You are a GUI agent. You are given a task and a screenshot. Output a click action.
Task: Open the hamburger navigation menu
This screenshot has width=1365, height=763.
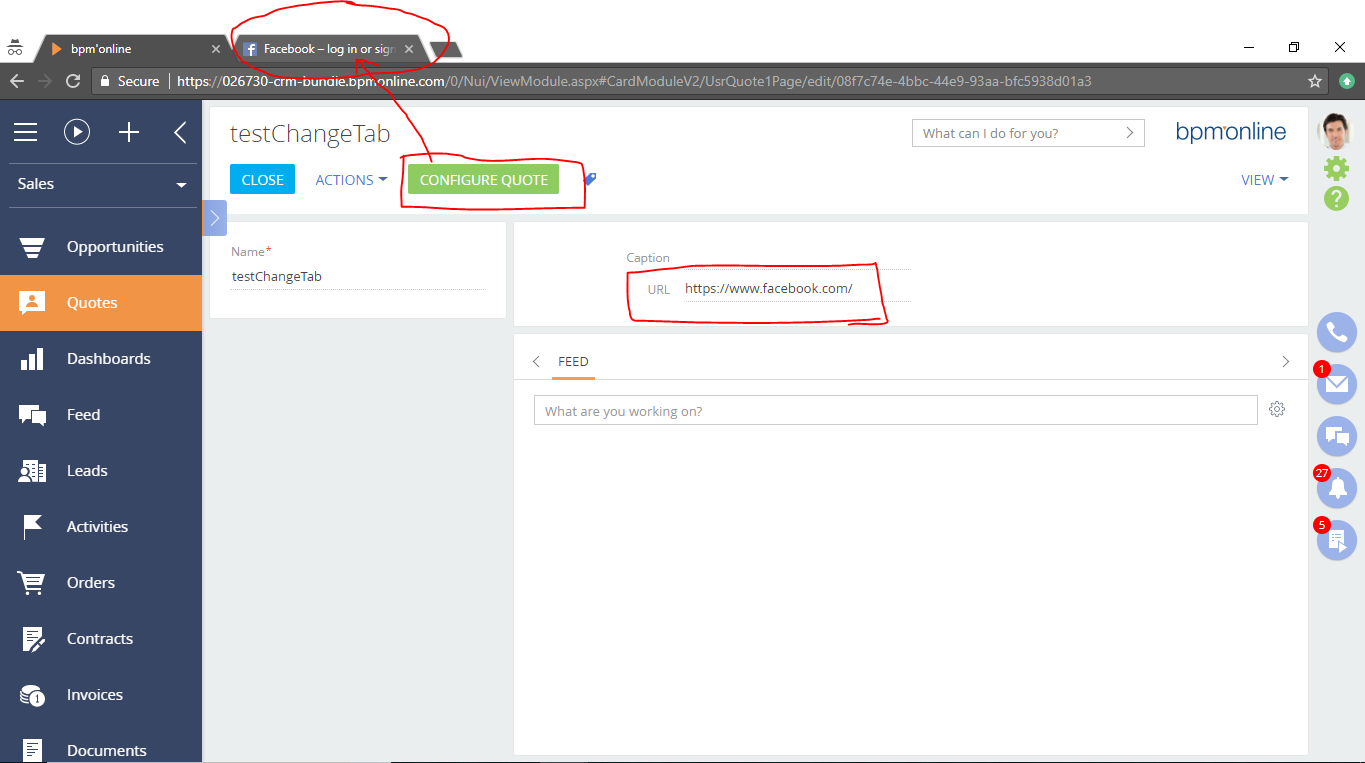click(25, 132)
